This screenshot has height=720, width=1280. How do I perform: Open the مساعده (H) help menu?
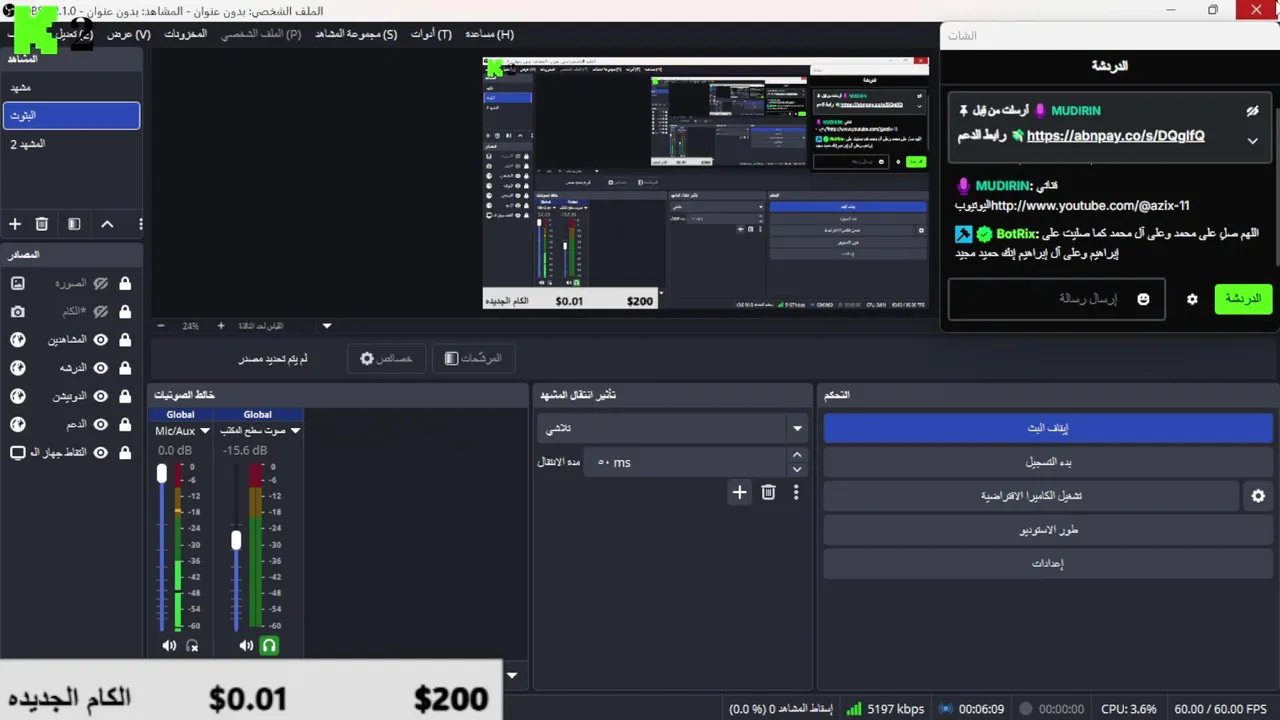click(489, 34)
